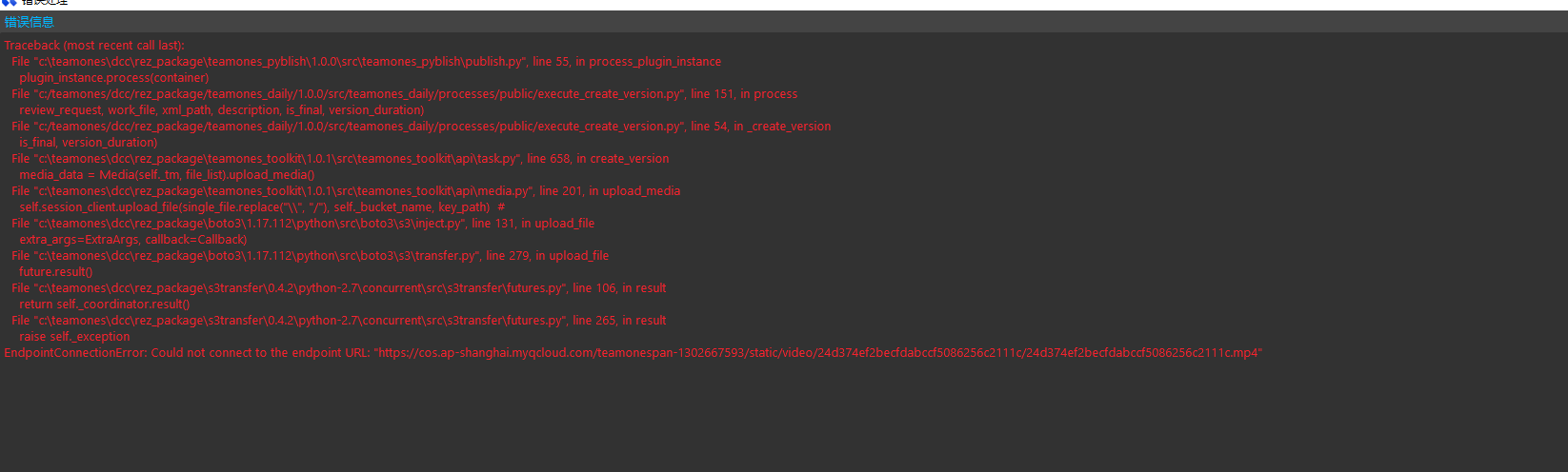The width and height of the screenshot is (1568, 472).
Task: Select the boto3 inject.py line 131 entry
Action: [303, 224]
